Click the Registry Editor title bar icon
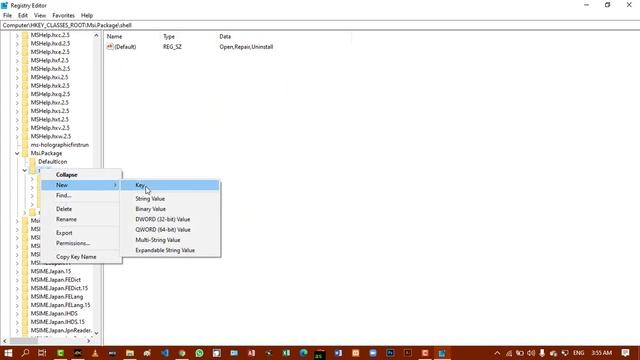This screenshot has height=360, width=640. (x=4, y=5)
